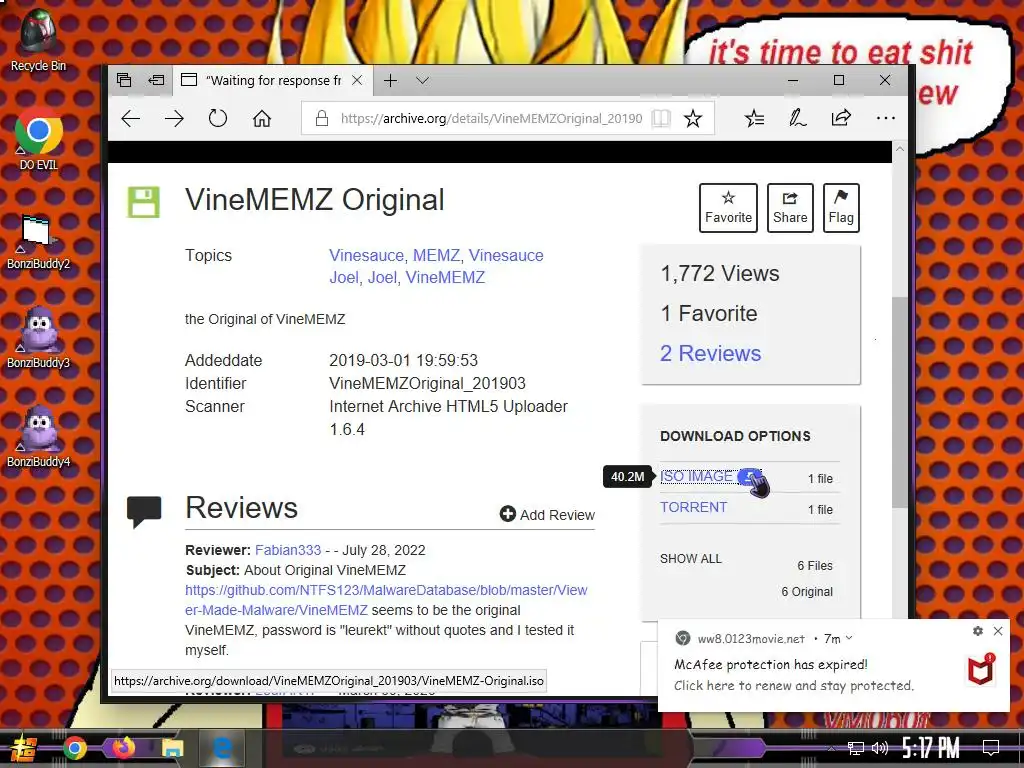Open the MEMZ topic link
1024x768 pixels.
pyautogui.click(x=436, y=255)
